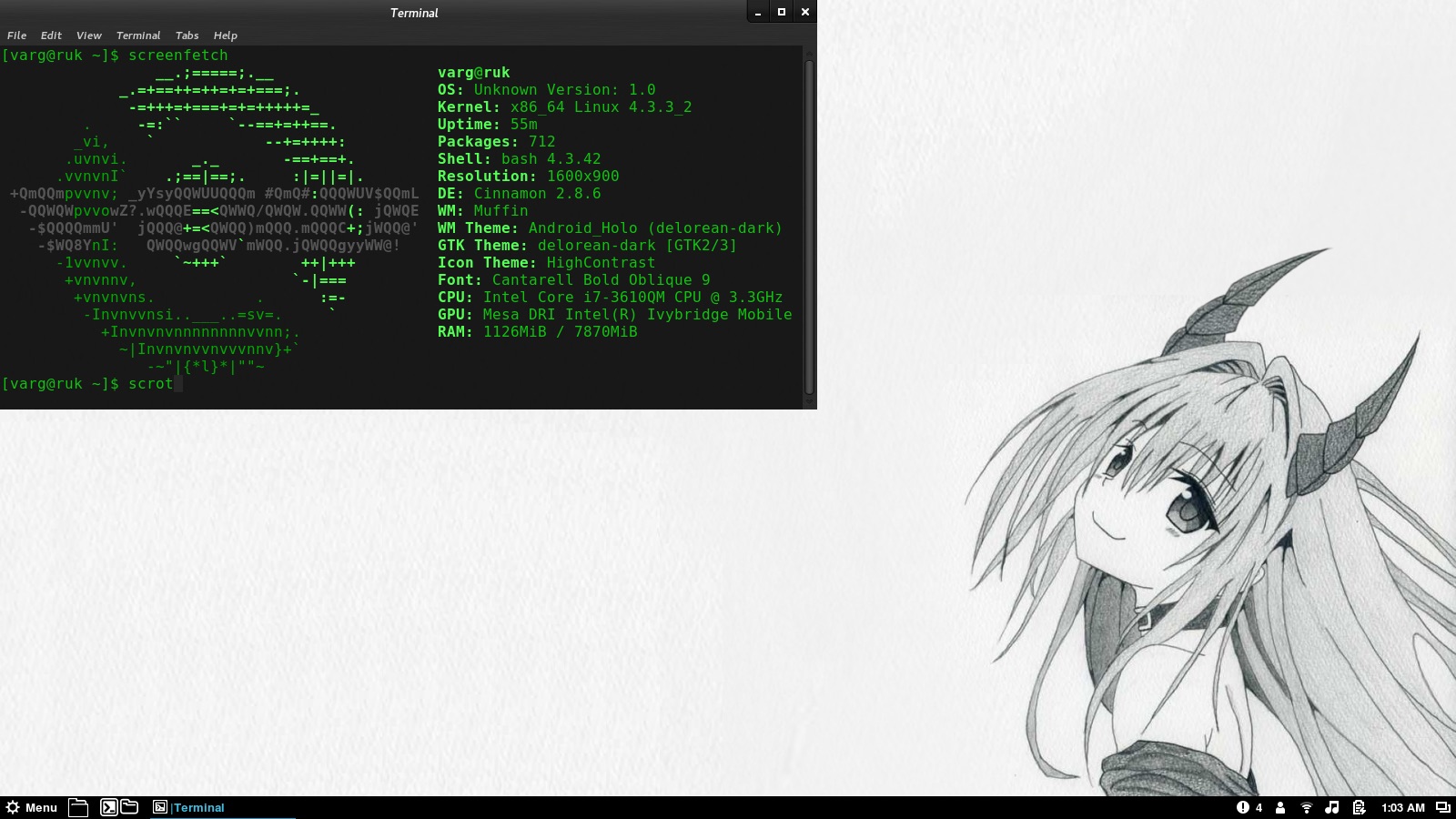1456x819 pixels.
Task: Open the sound music note applet
Action: pos(1332,807)
